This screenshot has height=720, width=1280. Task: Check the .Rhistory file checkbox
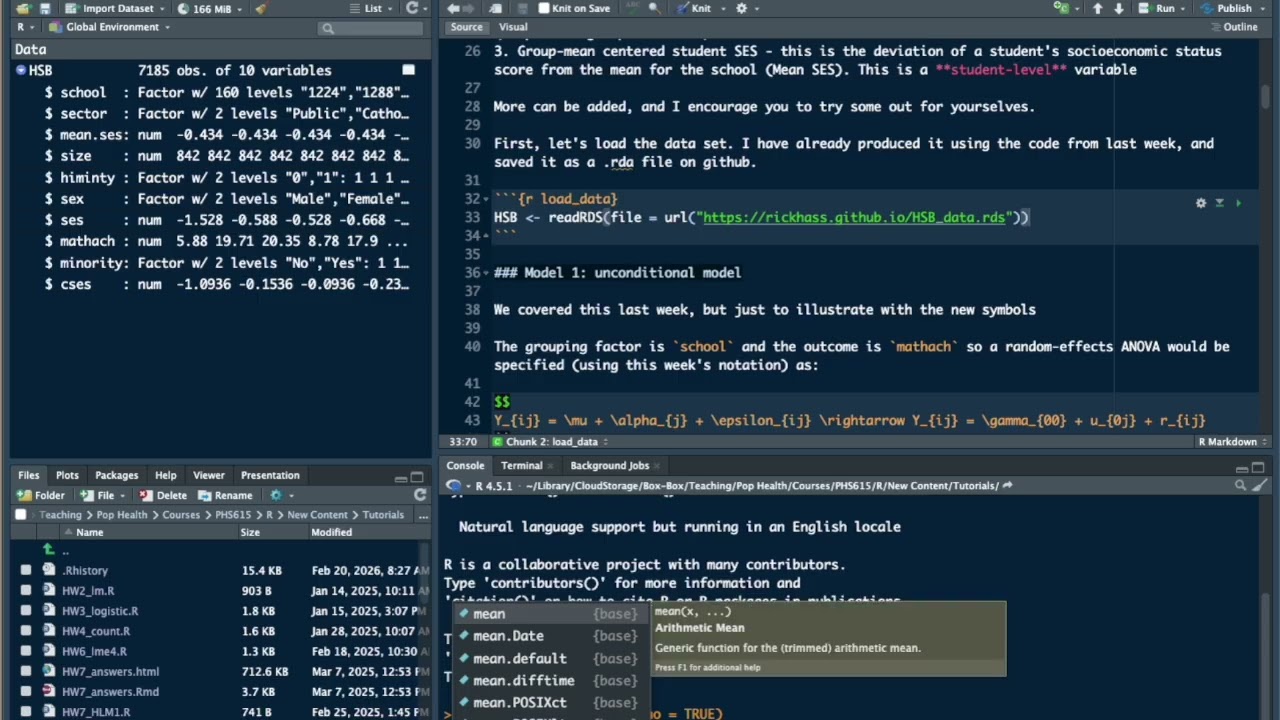pos(26,570)
